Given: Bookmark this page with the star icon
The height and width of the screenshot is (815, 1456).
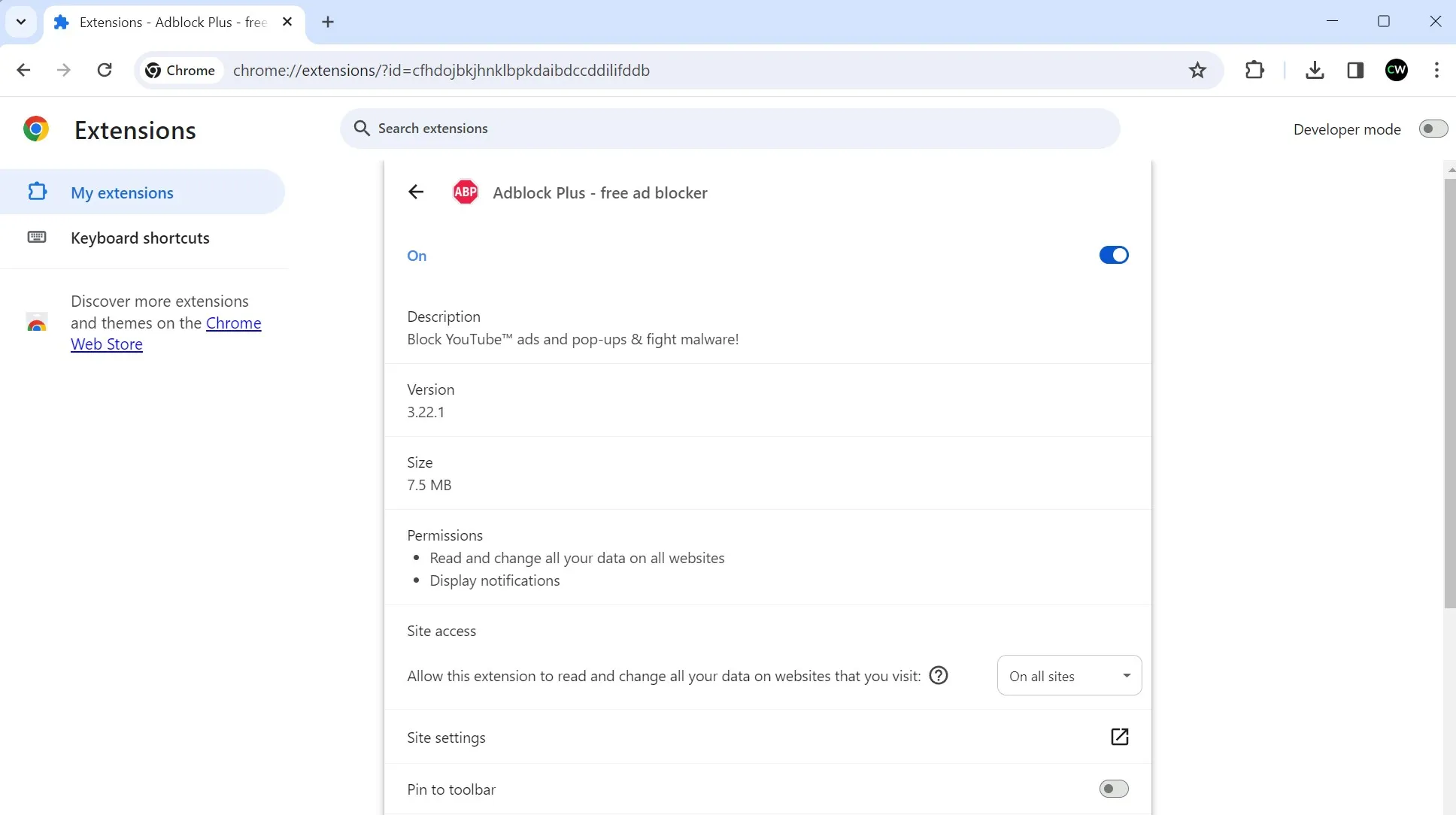Looking at the screenshot, I should (x=1197, y=70).
